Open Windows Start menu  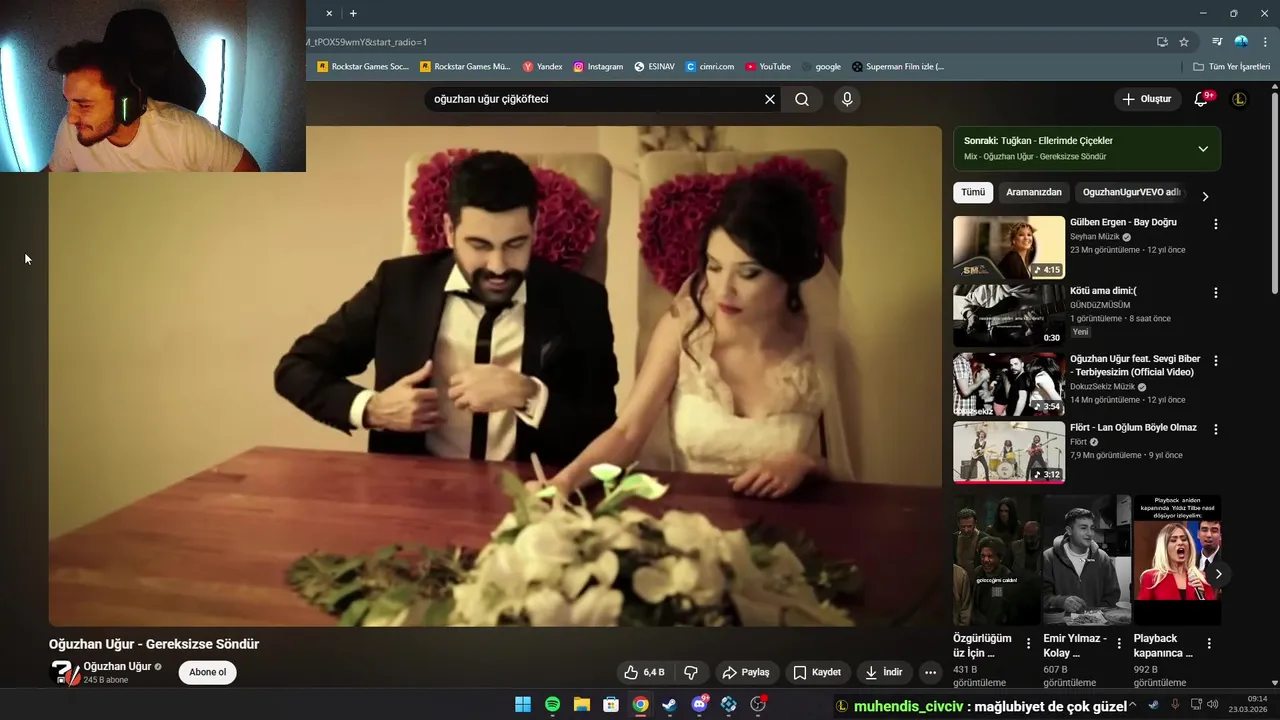point(523,704)
